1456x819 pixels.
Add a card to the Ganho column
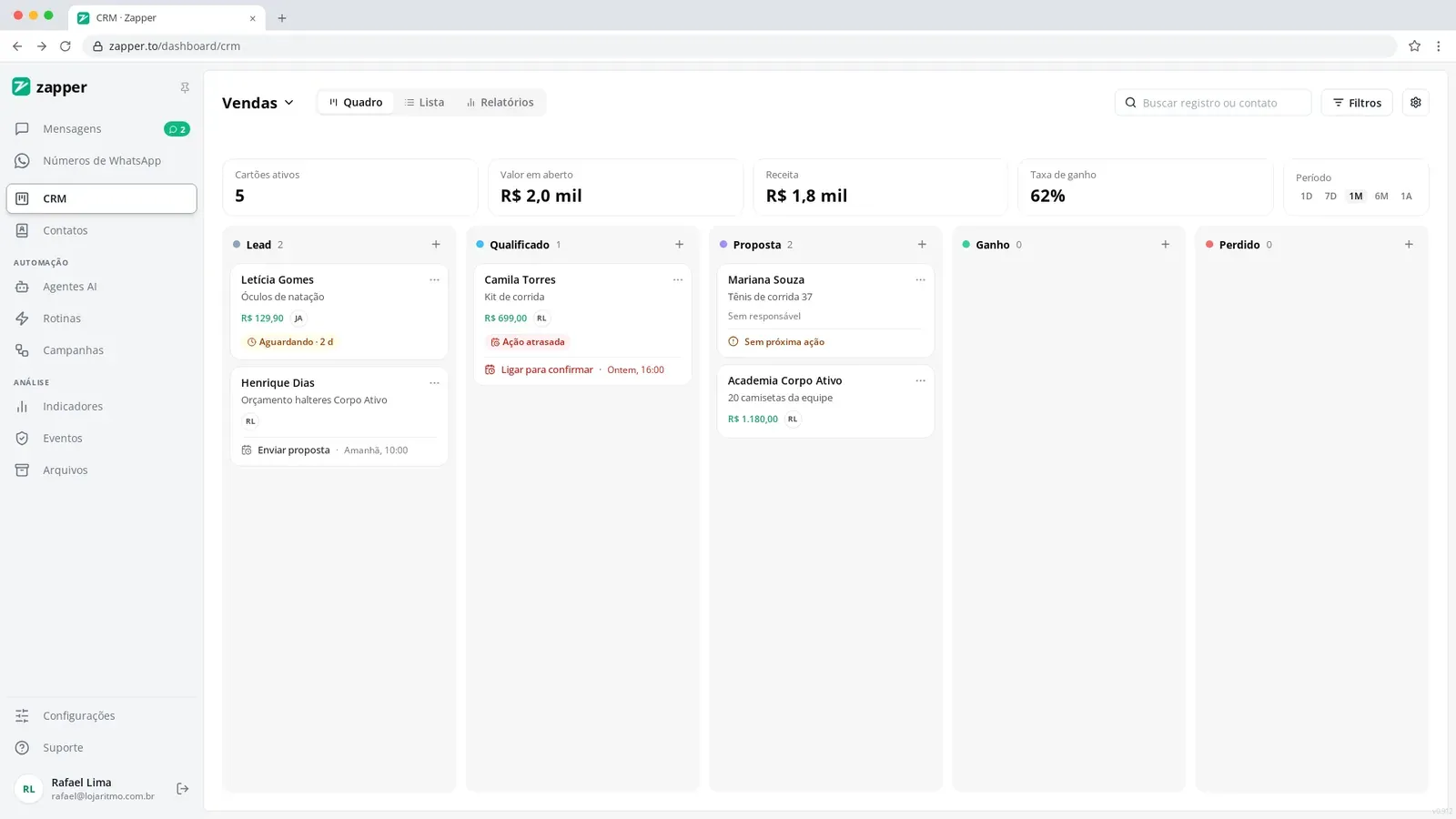pyautogui.click(x=1165, y=245)
